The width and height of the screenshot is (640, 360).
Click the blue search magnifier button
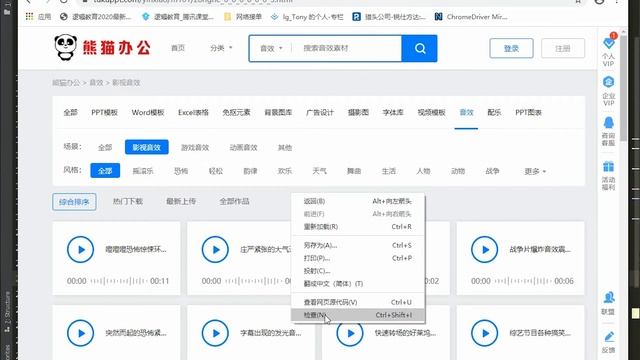point(420,49)
